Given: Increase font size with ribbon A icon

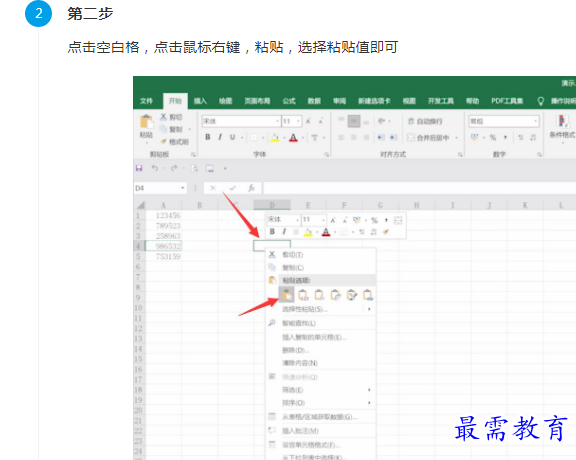Looking at the screenshot, I should [x=309, y=121].
